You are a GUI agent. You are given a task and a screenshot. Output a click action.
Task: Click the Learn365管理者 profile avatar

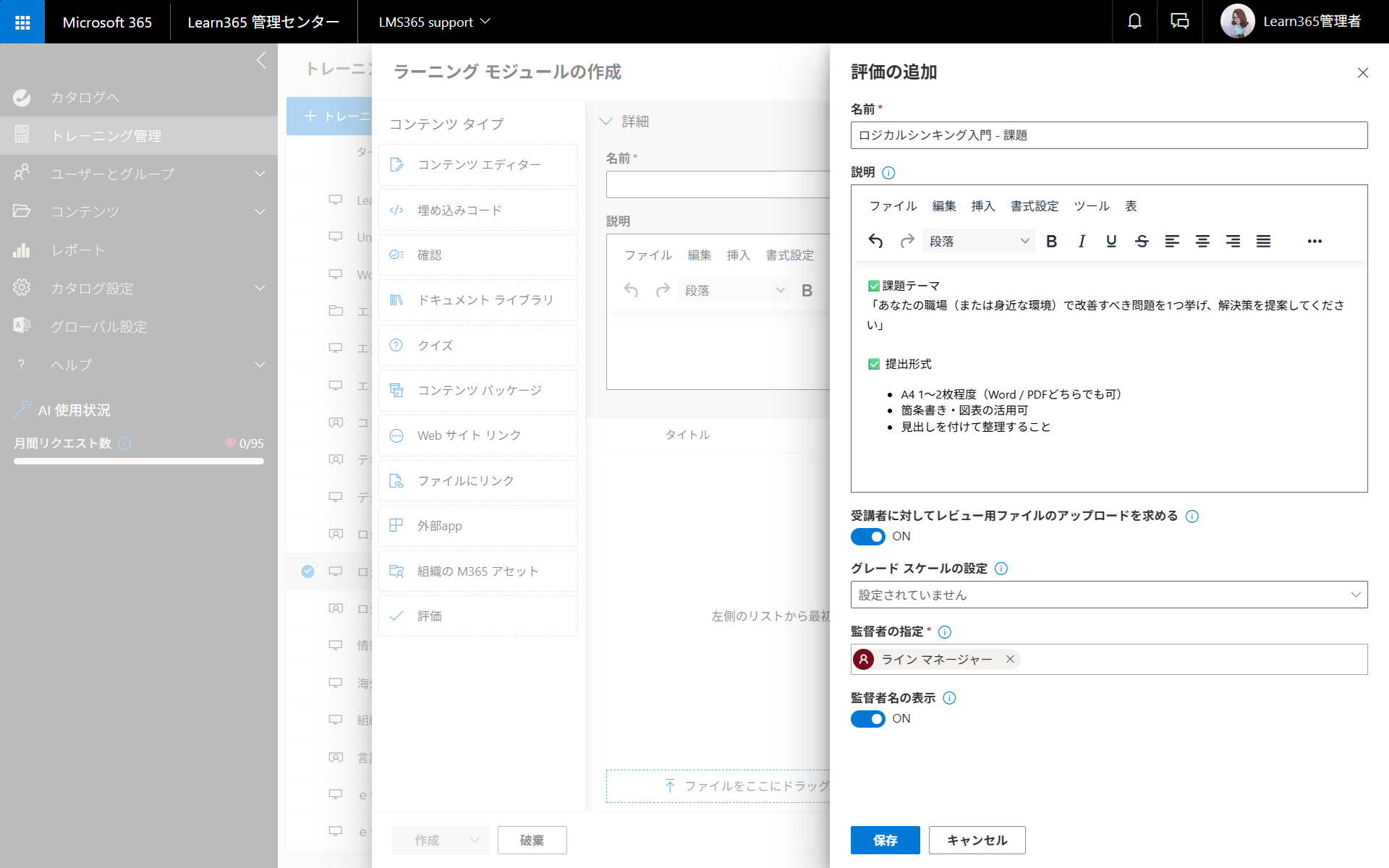[x=1237, y=22]
